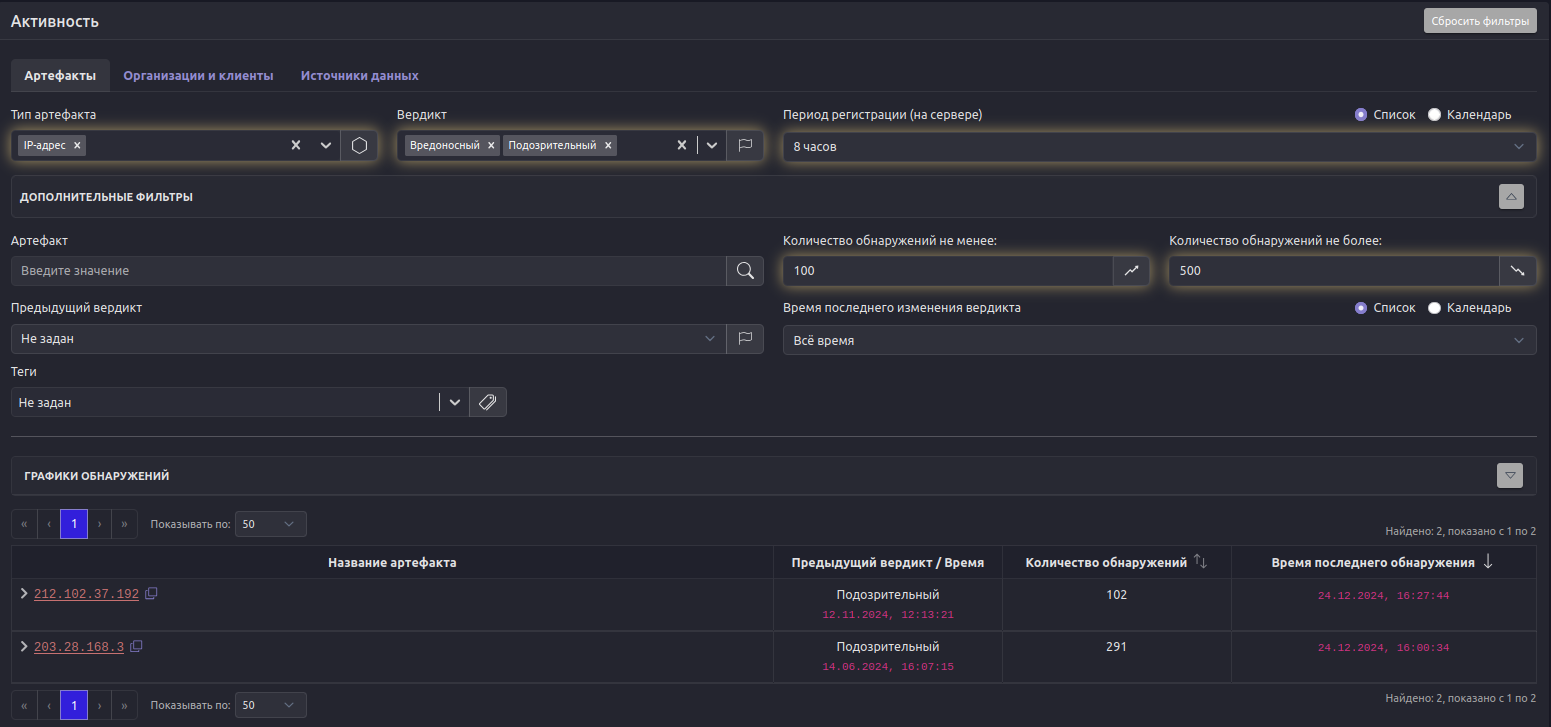
Task: Open the Источники данных tab
Action: [x=359, y=76]
